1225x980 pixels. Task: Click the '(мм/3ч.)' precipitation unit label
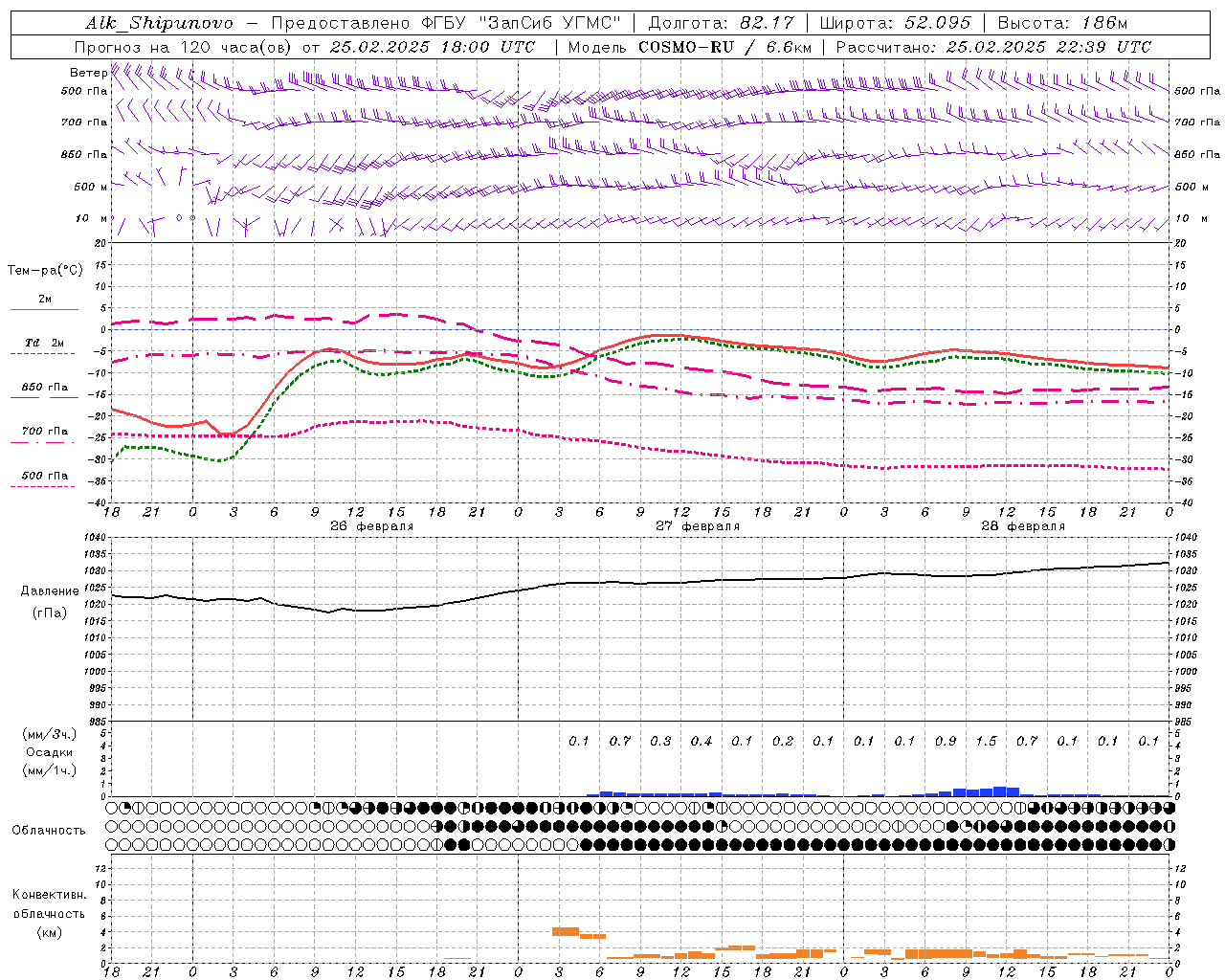pos(50,734)
